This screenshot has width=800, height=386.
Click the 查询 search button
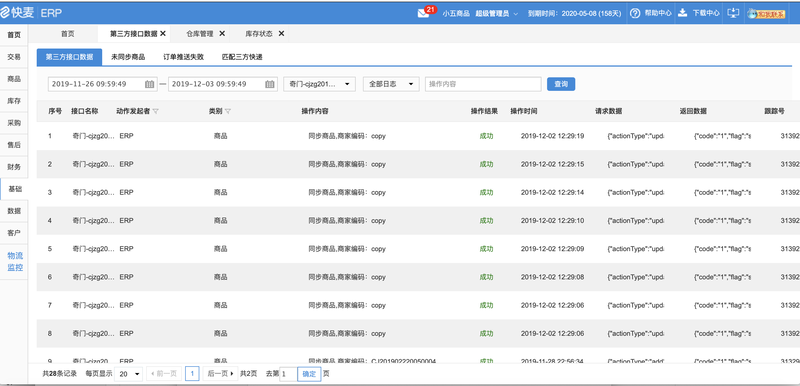coord(561,84)
